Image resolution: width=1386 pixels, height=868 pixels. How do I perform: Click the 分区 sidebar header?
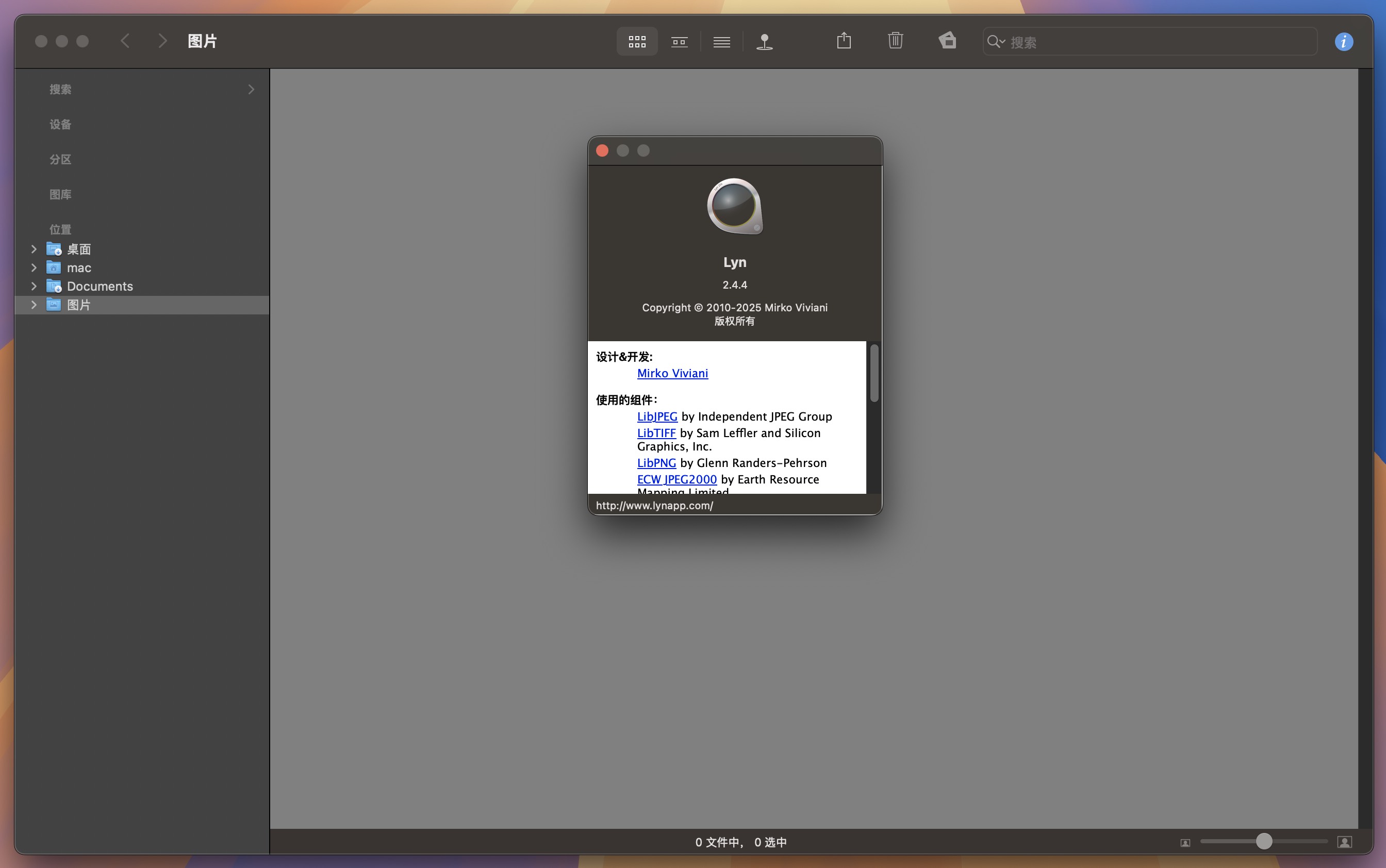60,160
